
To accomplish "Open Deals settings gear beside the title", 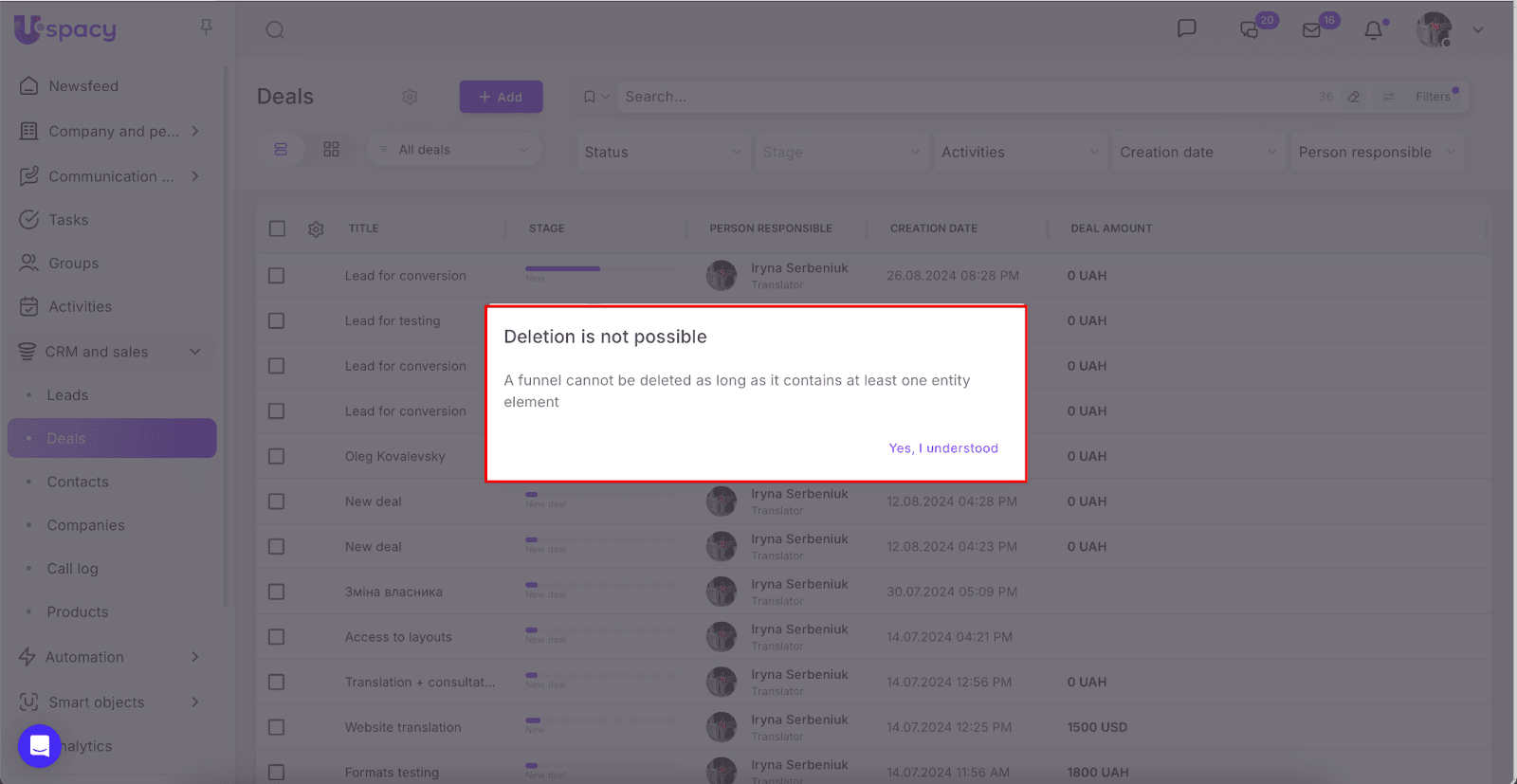I will 410,97.
